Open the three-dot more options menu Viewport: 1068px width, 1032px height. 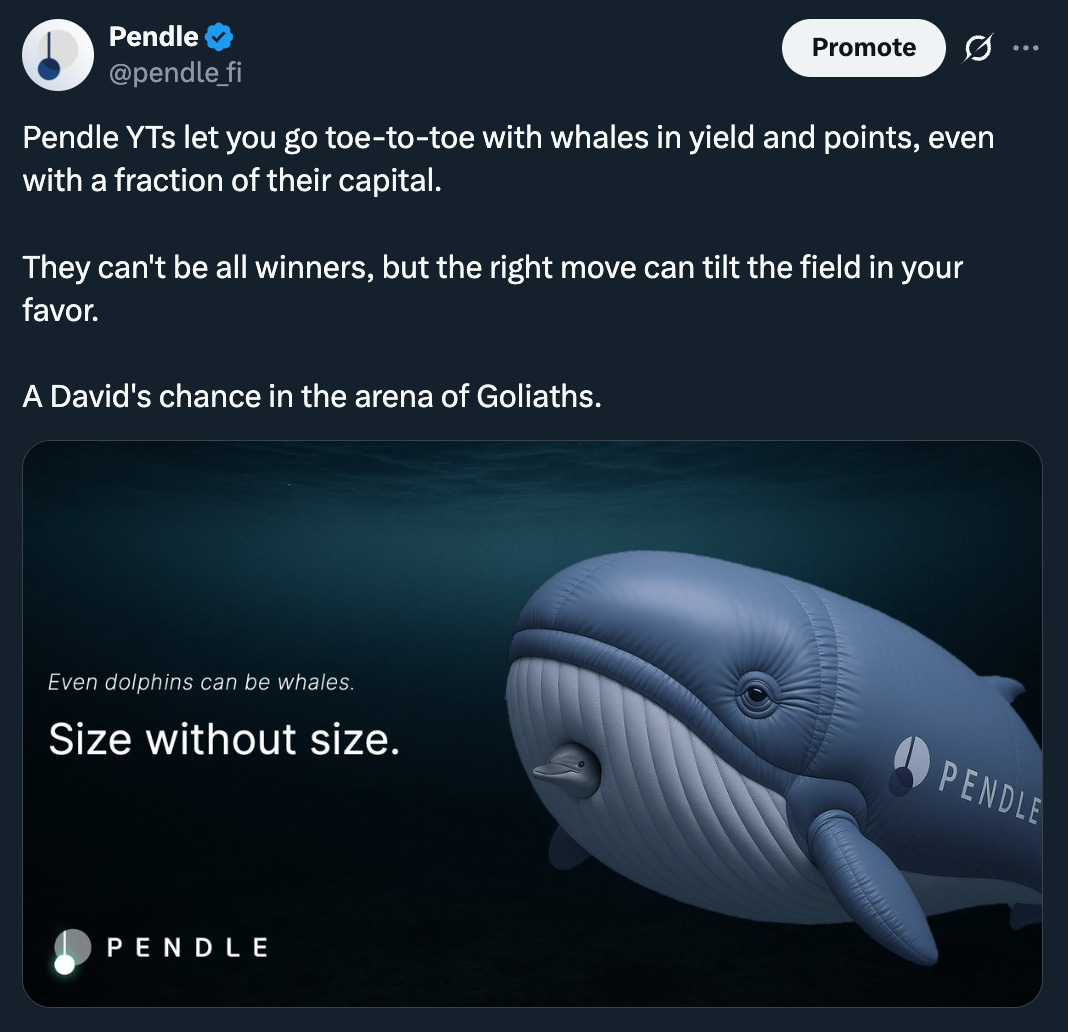click(x=1026, y=48)
